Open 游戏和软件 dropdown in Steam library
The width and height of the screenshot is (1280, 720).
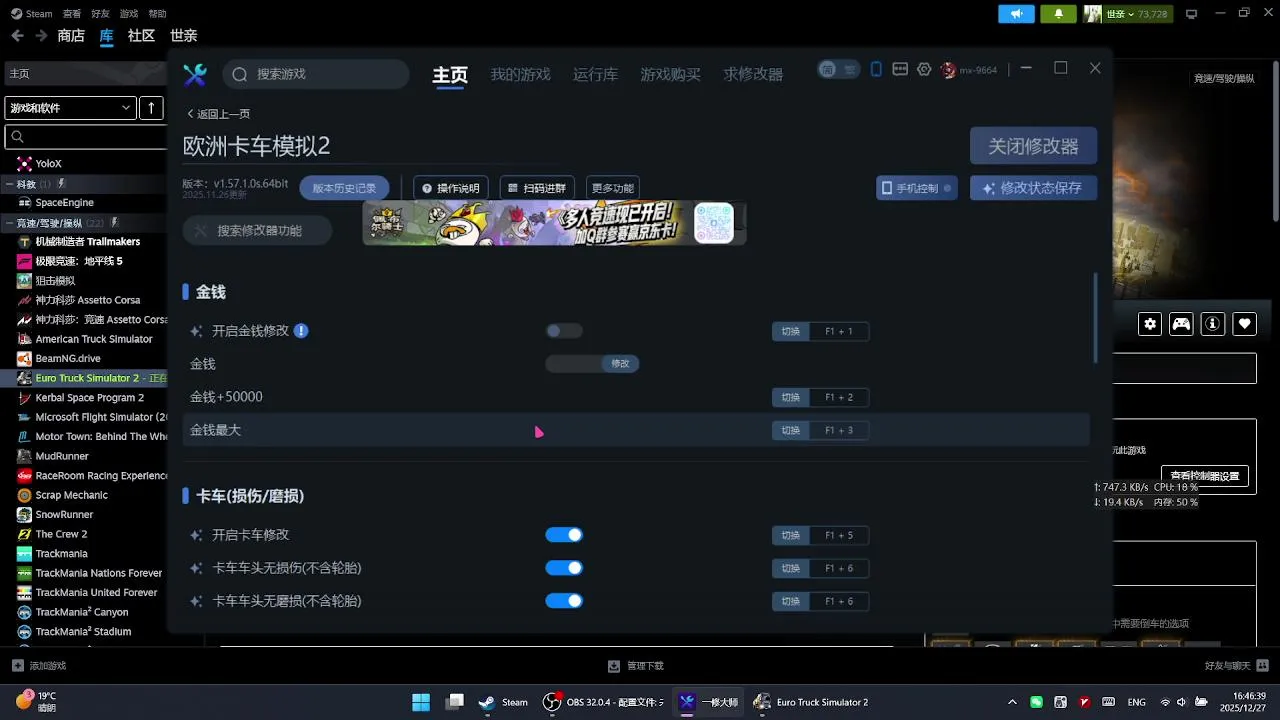[x=70, y=107]
